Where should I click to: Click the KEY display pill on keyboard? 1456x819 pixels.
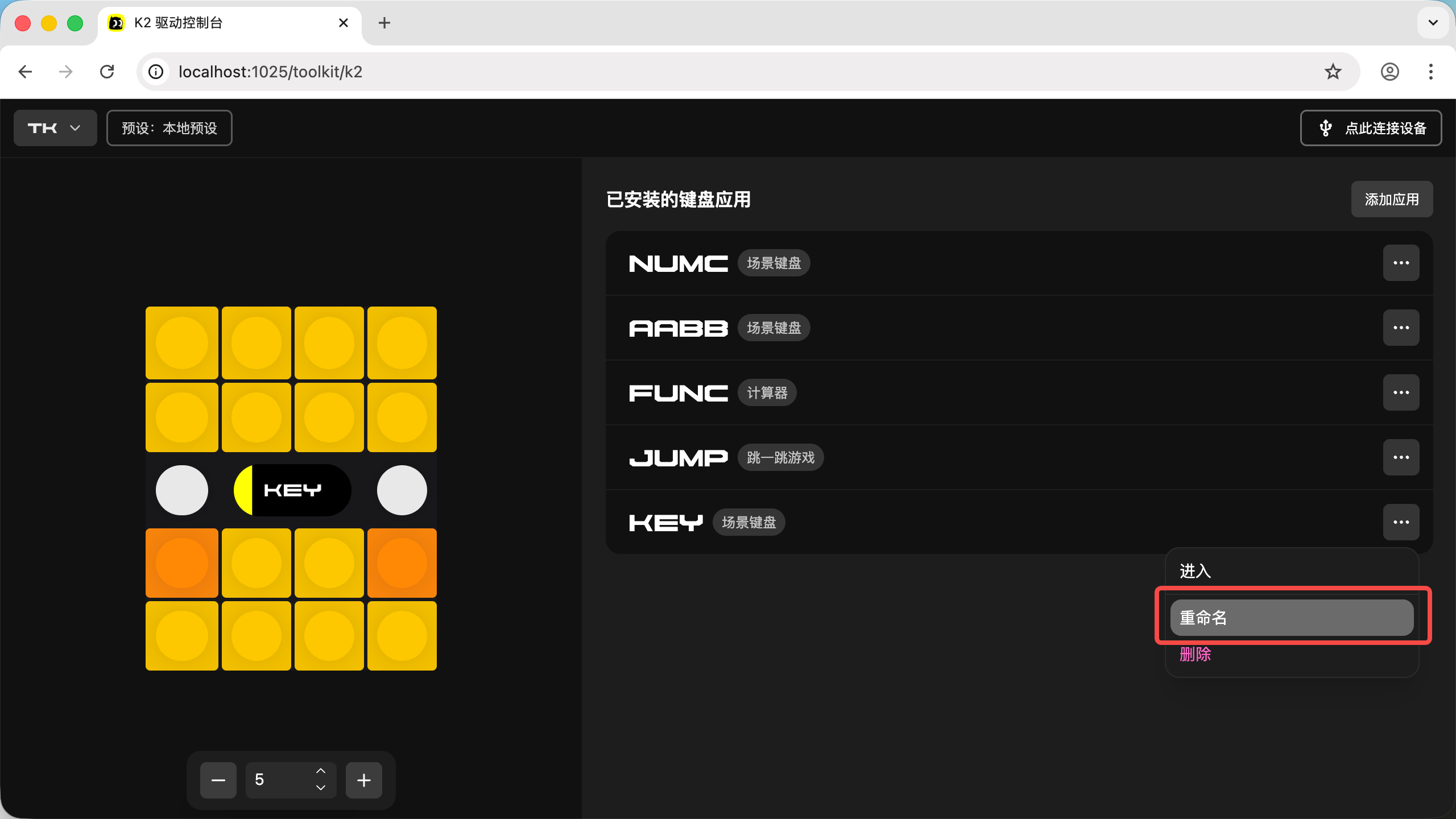click(292, 490)
